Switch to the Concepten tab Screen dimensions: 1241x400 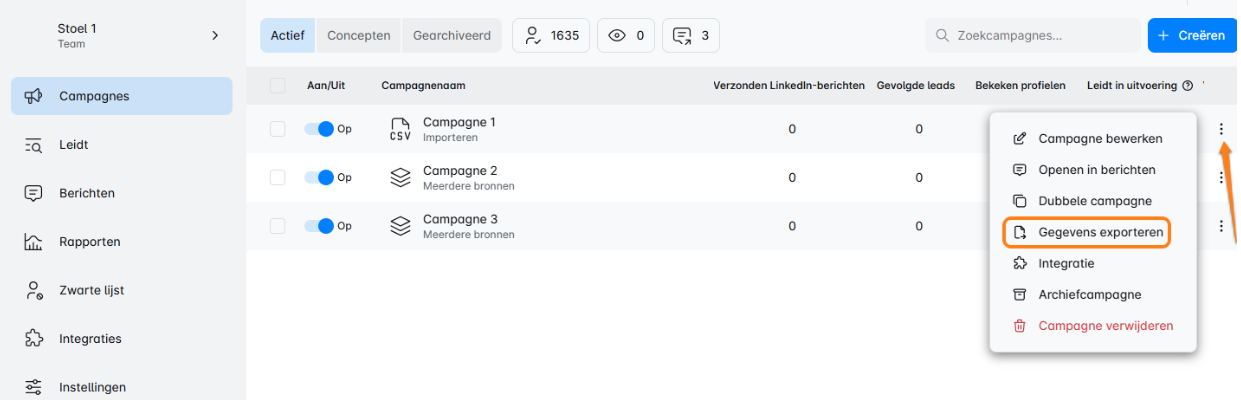tap(359, 35)
